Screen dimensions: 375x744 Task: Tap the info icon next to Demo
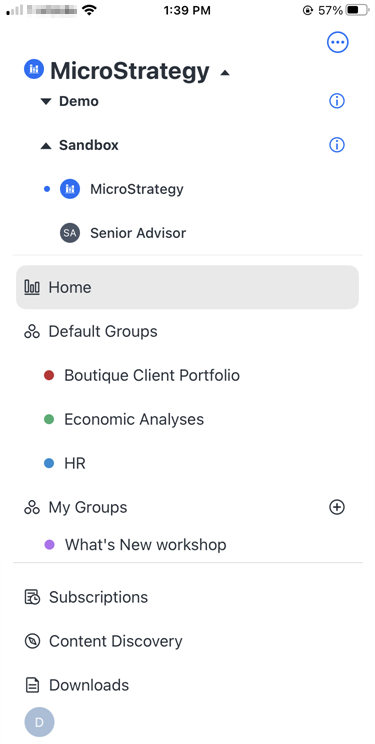(x=337, y=101)
